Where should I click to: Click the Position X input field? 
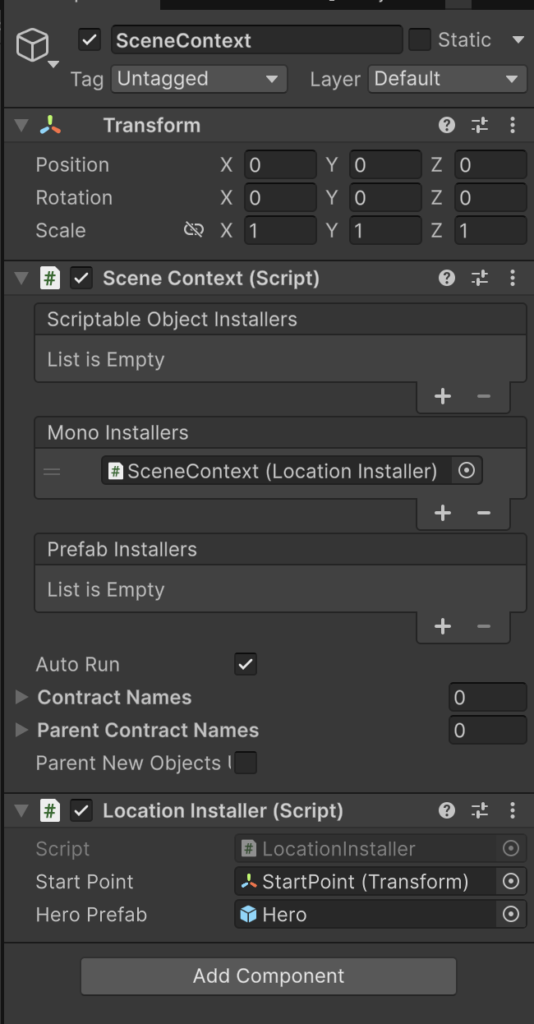click(x=280, y=165)
